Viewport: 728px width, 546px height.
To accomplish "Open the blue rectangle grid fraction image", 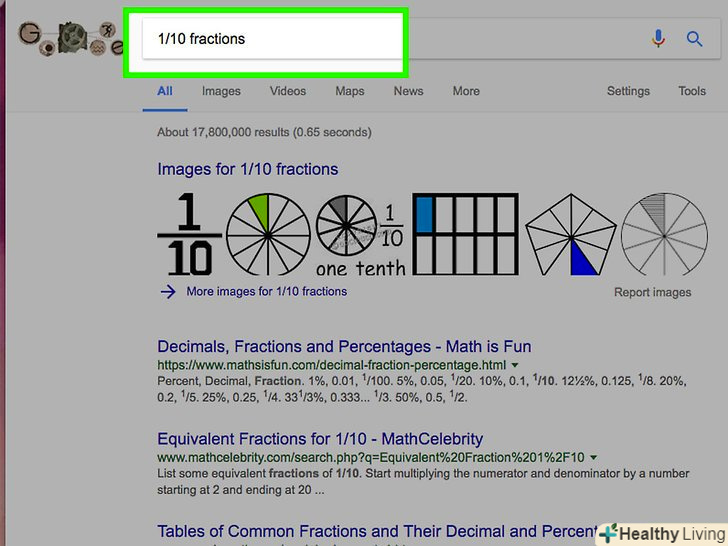I will click(x=466, y=235).
